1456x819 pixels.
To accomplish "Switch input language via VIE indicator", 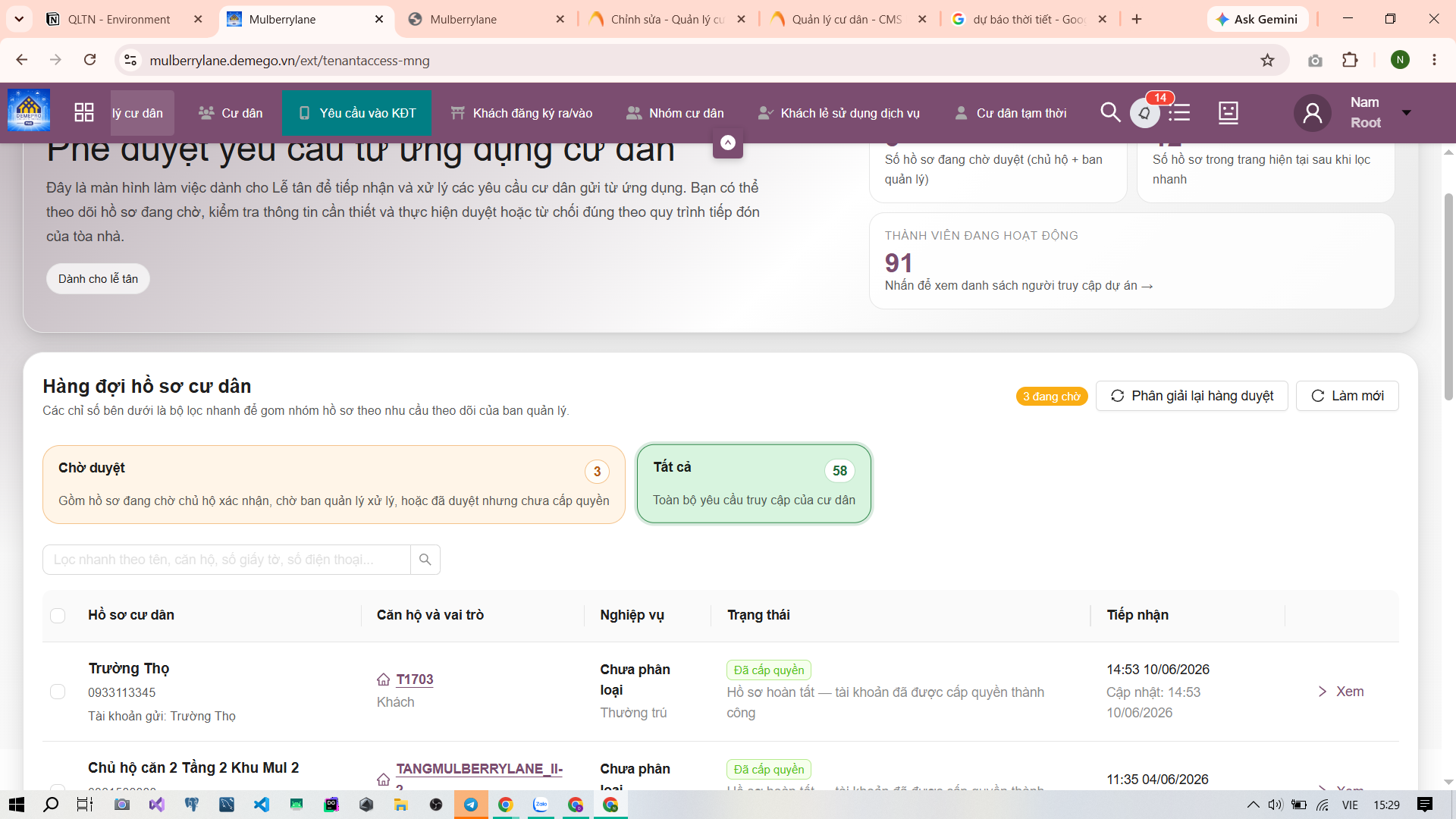I will click(1351, 805).
